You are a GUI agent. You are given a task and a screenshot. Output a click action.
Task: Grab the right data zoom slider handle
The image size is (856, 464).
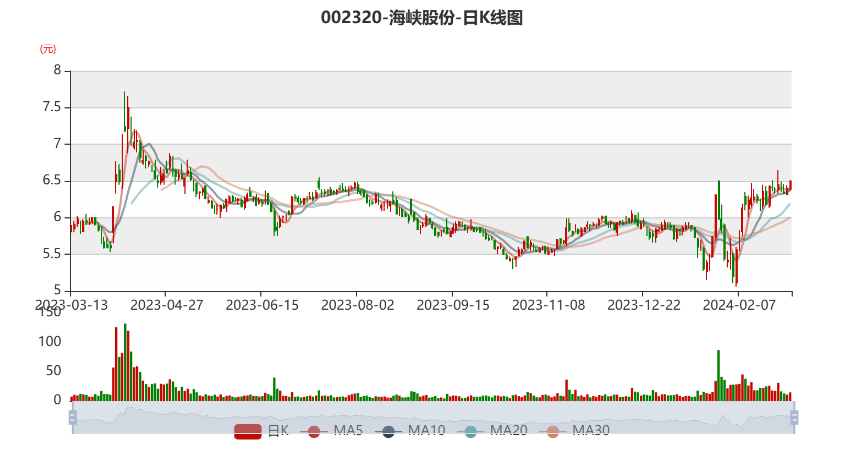[x=794, y=418]
